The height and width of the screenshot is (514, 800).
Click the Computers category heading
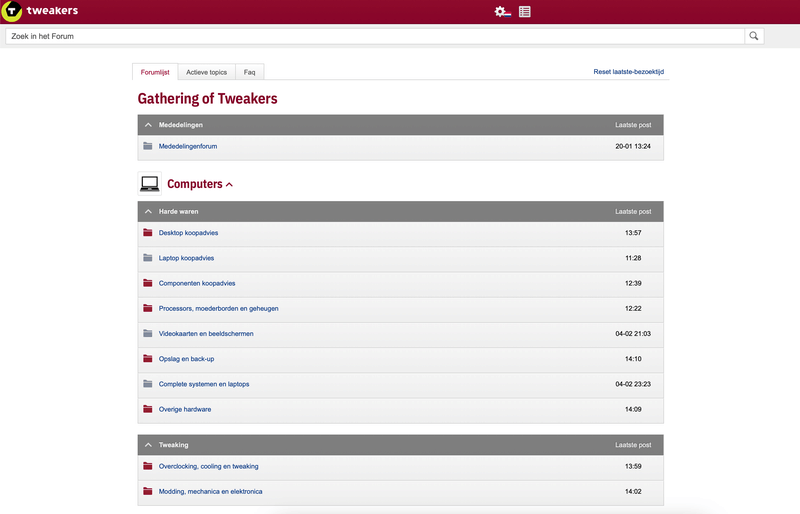point(195,184)
